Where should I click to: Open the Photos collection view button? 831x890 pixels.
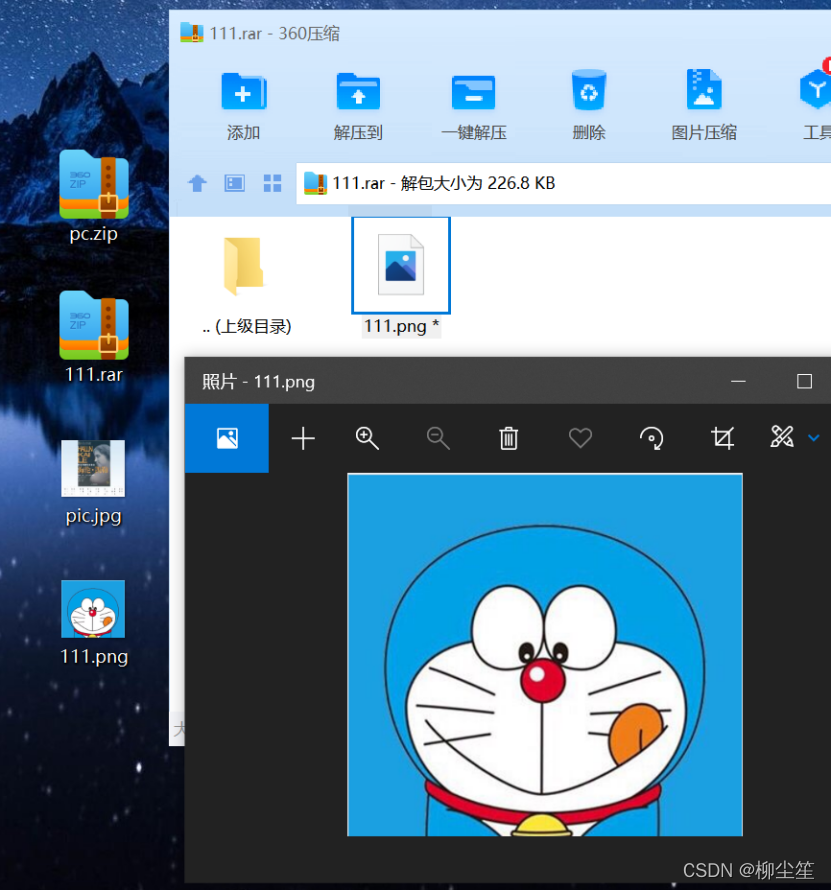227,438
